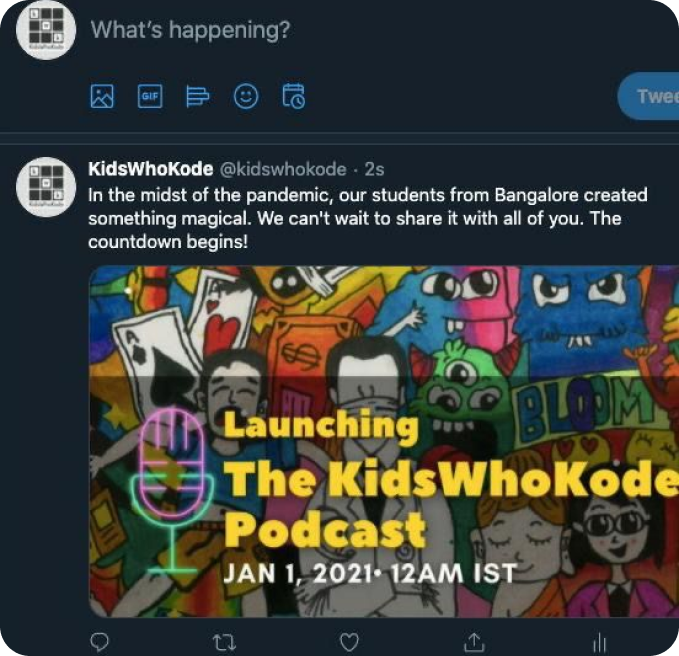This screenshot has height=656, width=679.
Task: Open the GIF picker
Action: 150,96
